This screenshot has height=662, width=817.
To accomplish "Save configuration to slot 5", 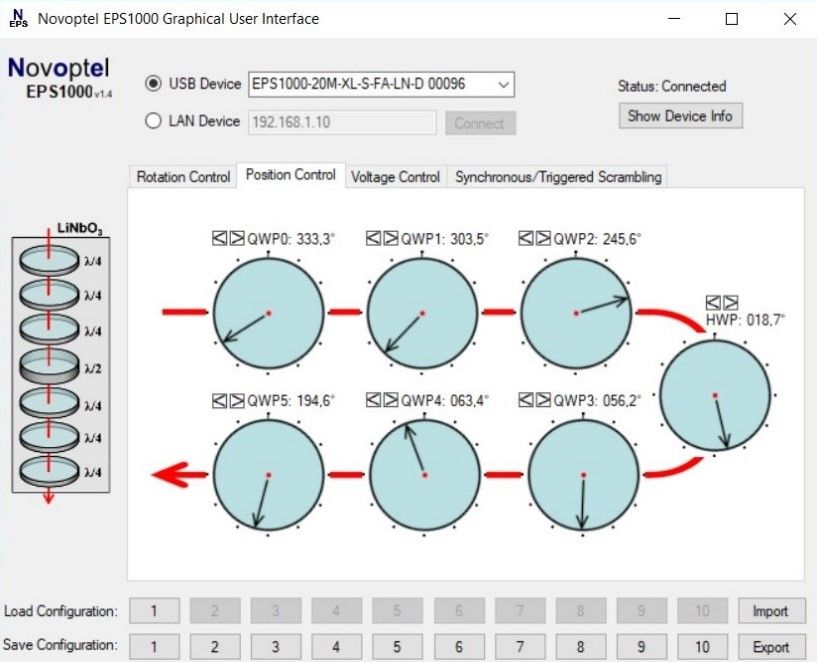I will (397, 646).
